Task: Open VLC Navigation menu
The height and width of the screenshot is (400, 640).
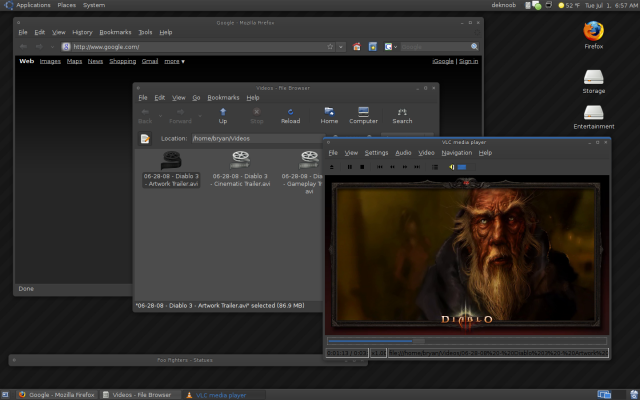Action: (456, 153)
